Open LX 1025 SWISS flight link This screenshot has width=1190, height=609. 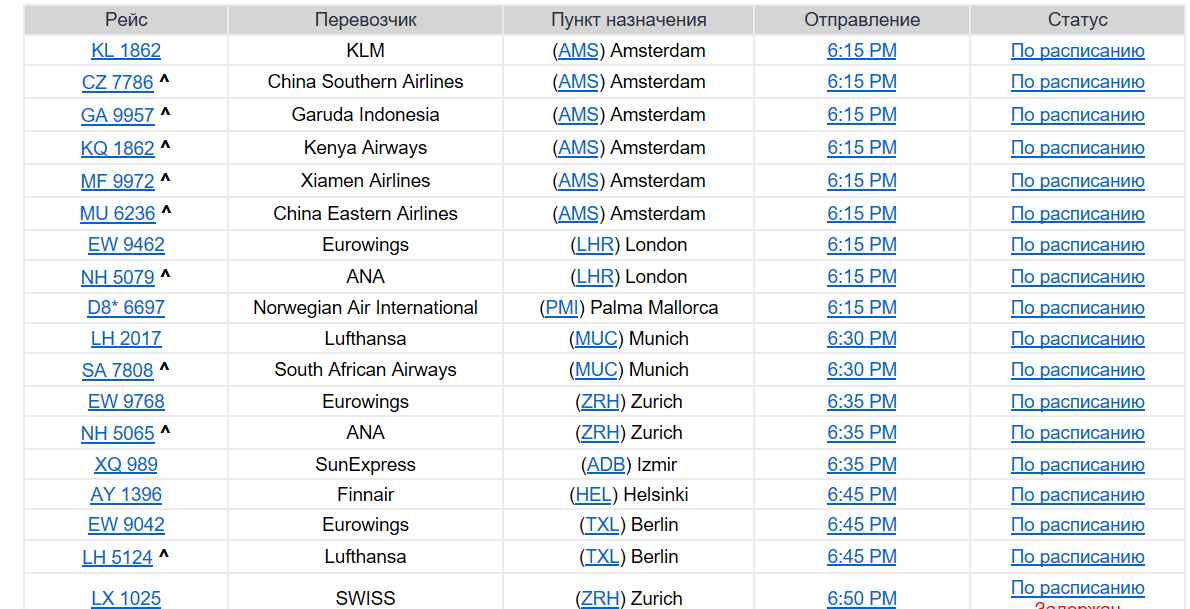pos(126,599)
